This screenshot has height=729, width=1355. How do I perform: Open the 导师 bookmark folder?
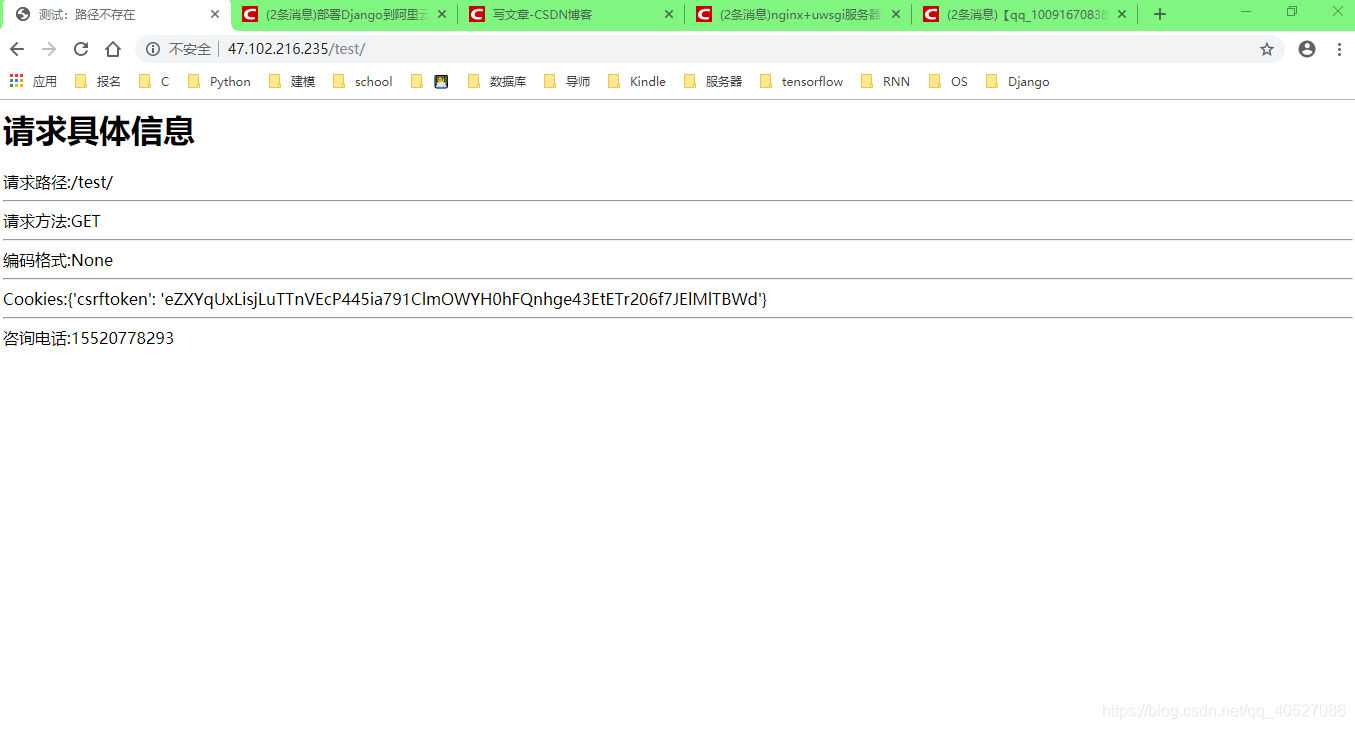[567, 81]
